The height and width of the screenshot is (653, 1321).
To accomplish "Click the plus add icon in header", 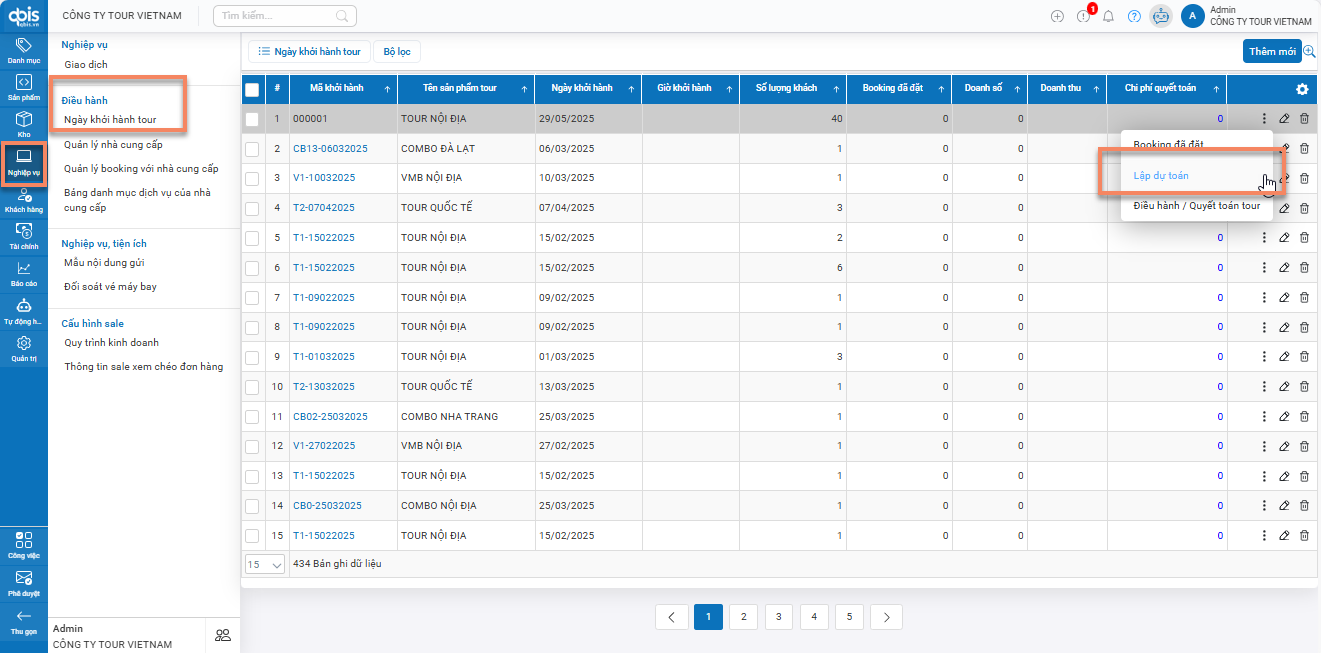I will (1057, 16).
